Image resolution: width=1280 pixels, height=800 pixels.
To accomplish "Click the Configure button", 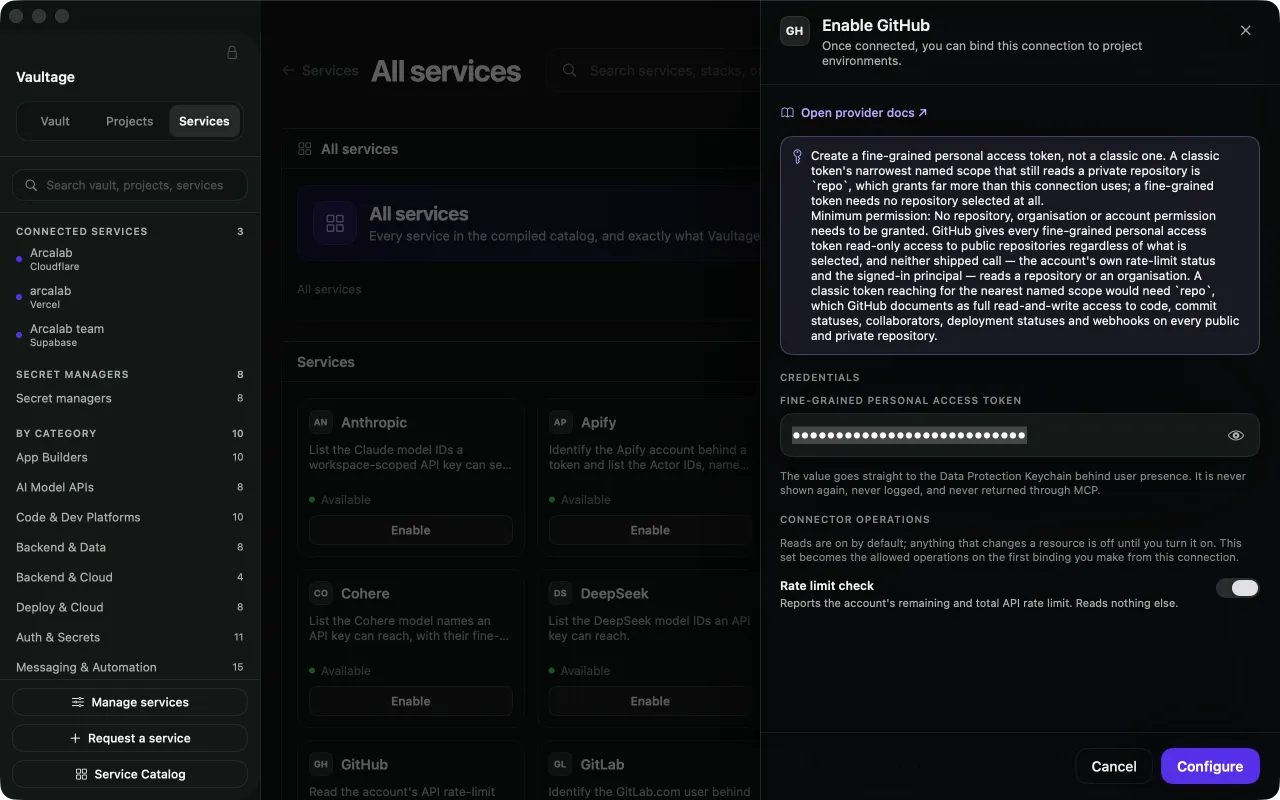I will pos(1210,766).
